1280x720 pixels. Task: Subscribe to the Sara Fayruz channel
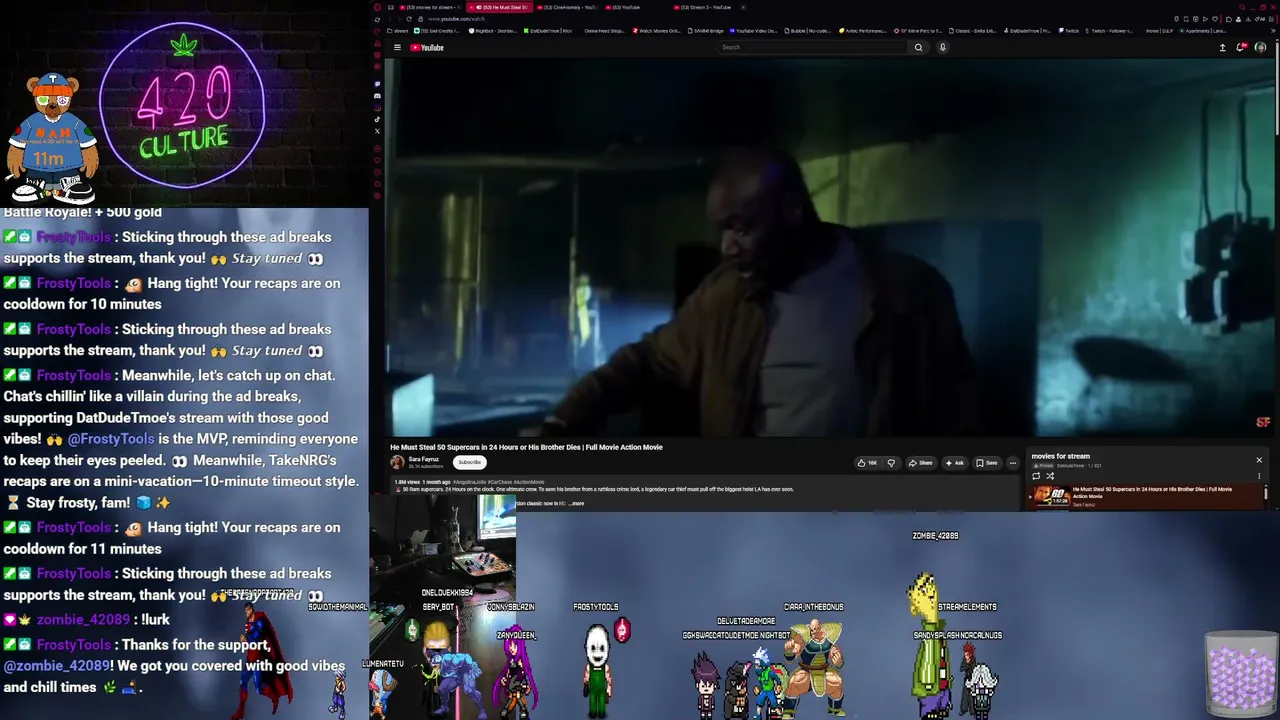pos(469,462)
